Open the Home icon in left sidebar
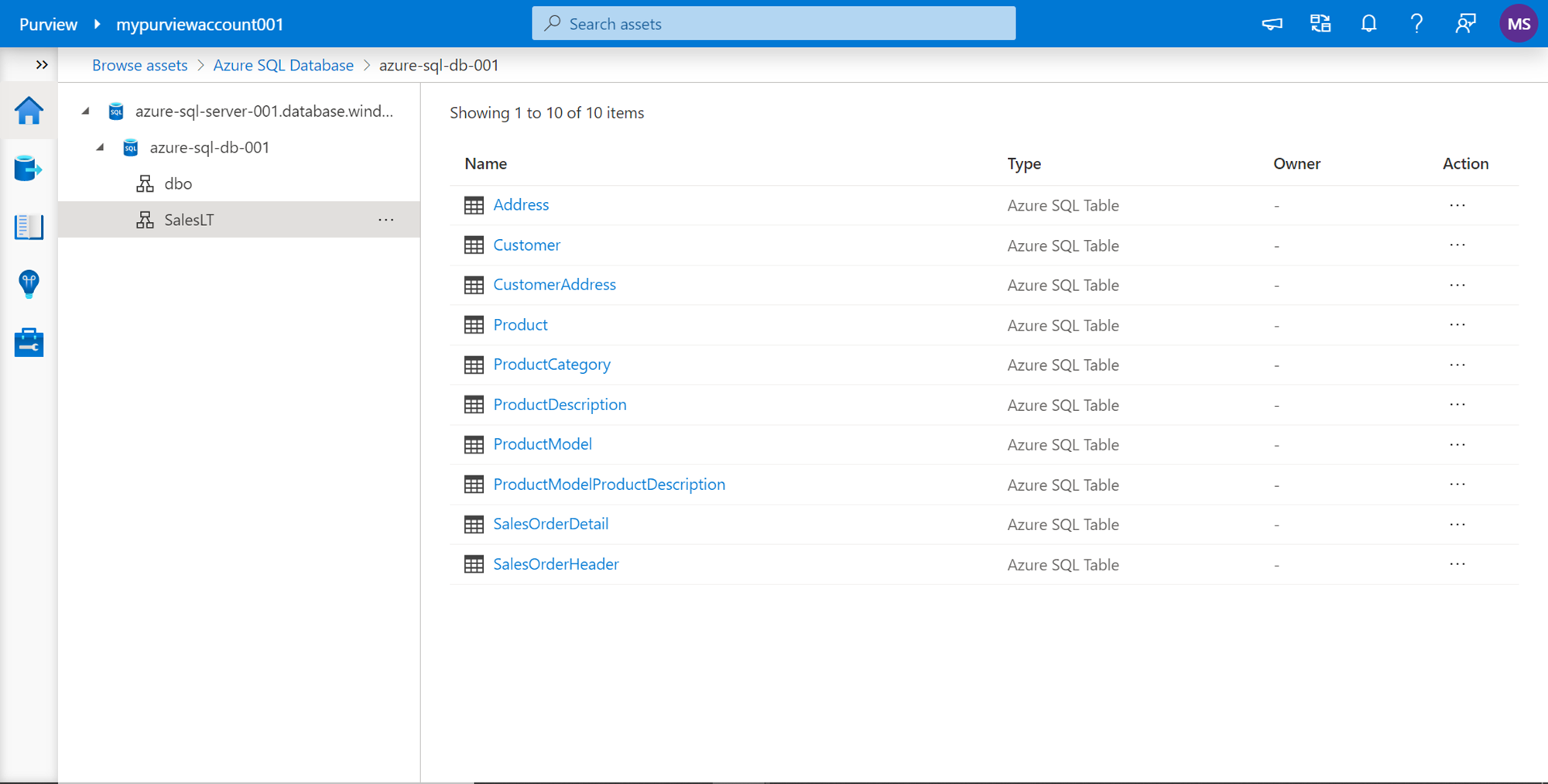The height and width of the screenshot is (784, 1548). pyautogui.click(x=29, y=111)
